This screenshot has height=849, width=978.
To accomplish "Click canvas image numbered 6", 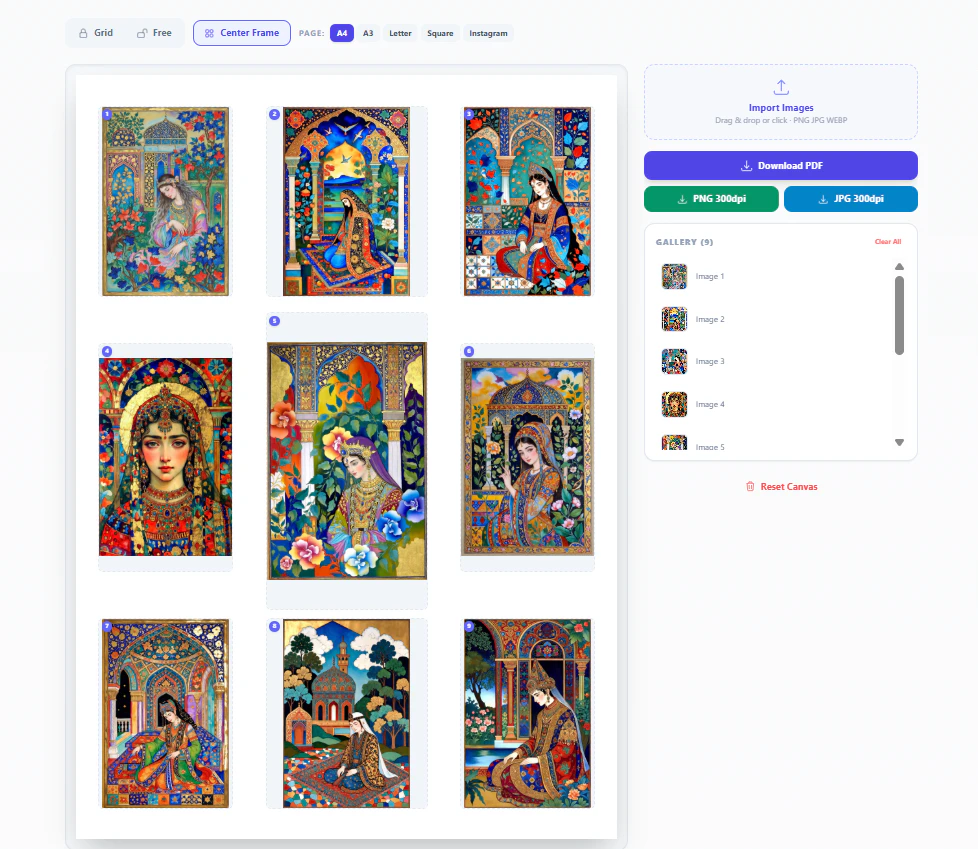I will (x=528, y=457).
